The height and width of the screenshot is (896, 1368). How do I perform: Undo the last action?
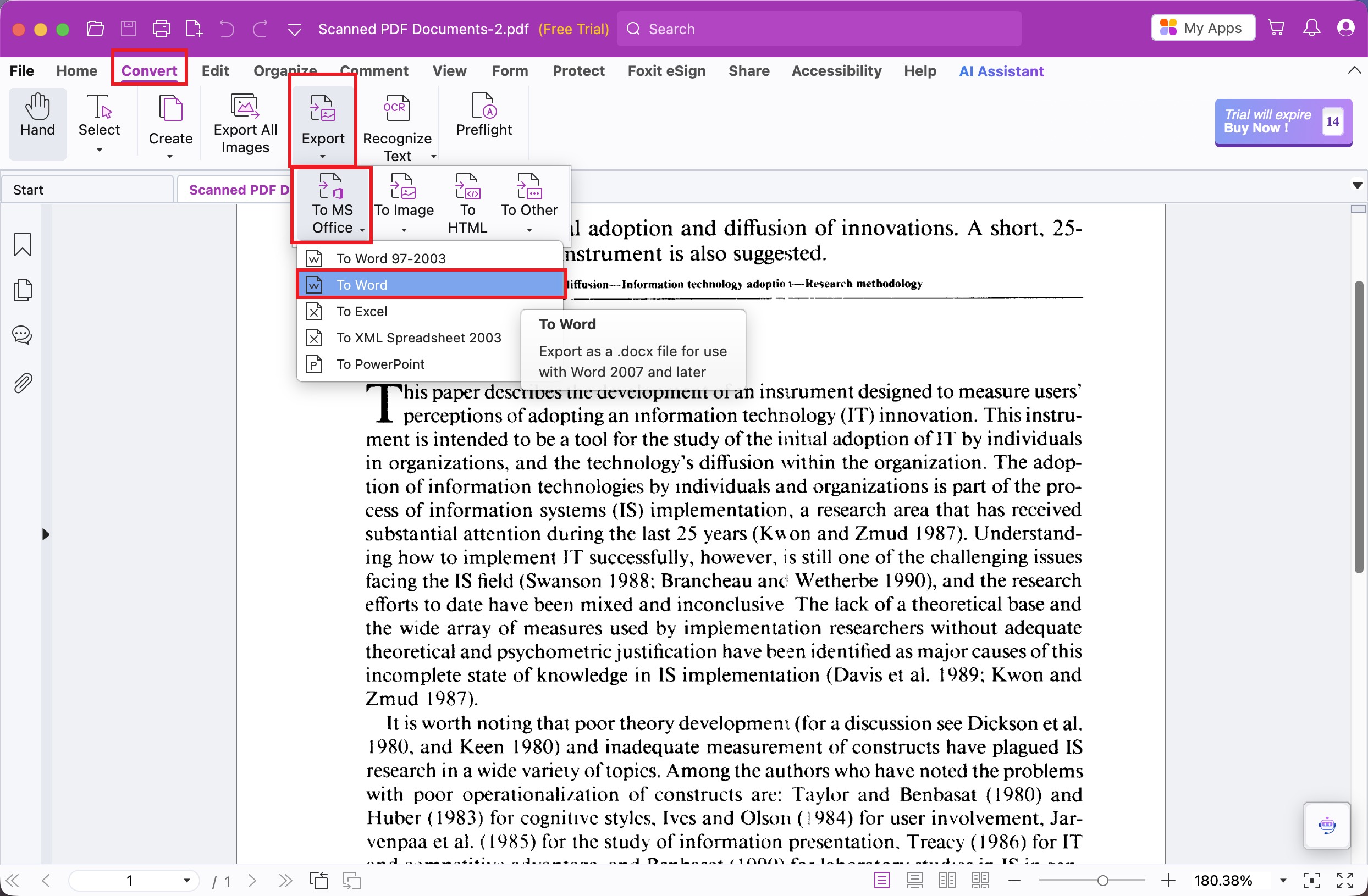click(227, 28)
